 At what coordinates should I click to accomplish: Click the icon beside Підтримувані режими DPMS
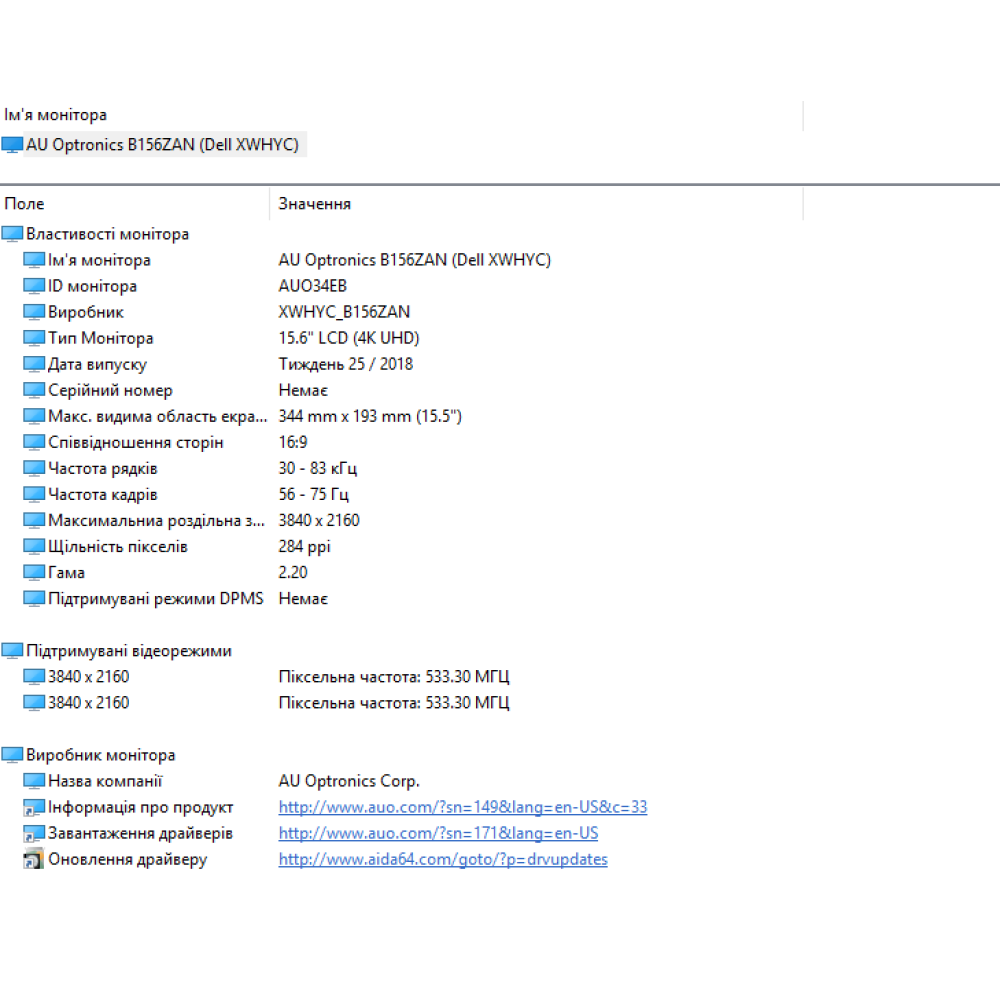[34, 599]
